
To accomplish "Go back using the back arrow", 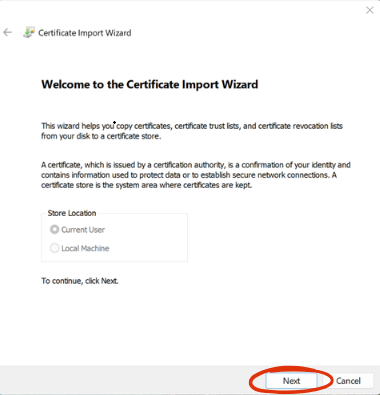I will tap(7, 32).
